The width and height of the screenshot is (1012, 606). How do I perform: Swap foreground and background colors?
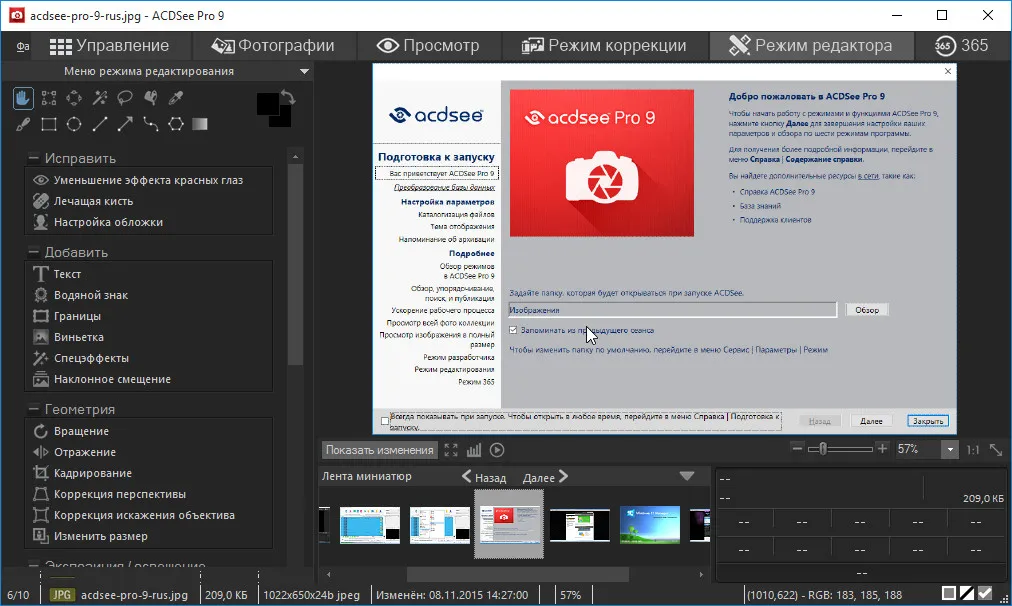coord(288,98)
